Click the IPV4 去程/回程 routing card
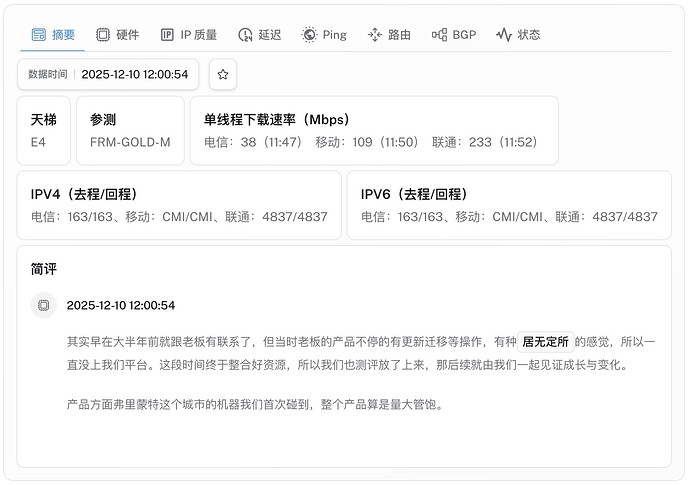This screenshot has width=690, height=485. tap(179, 205)
